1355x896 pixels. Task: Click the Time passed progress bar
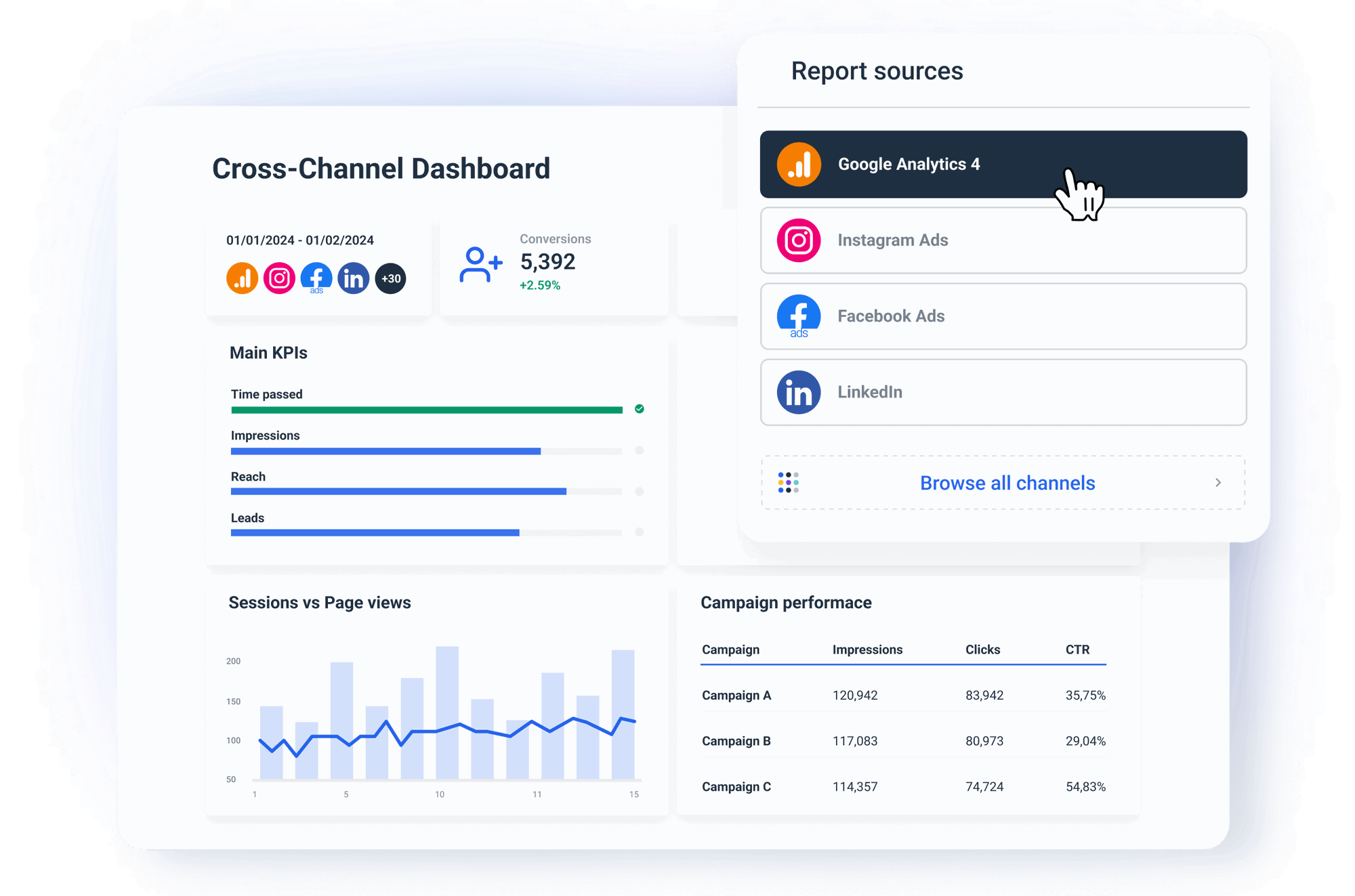427,409
